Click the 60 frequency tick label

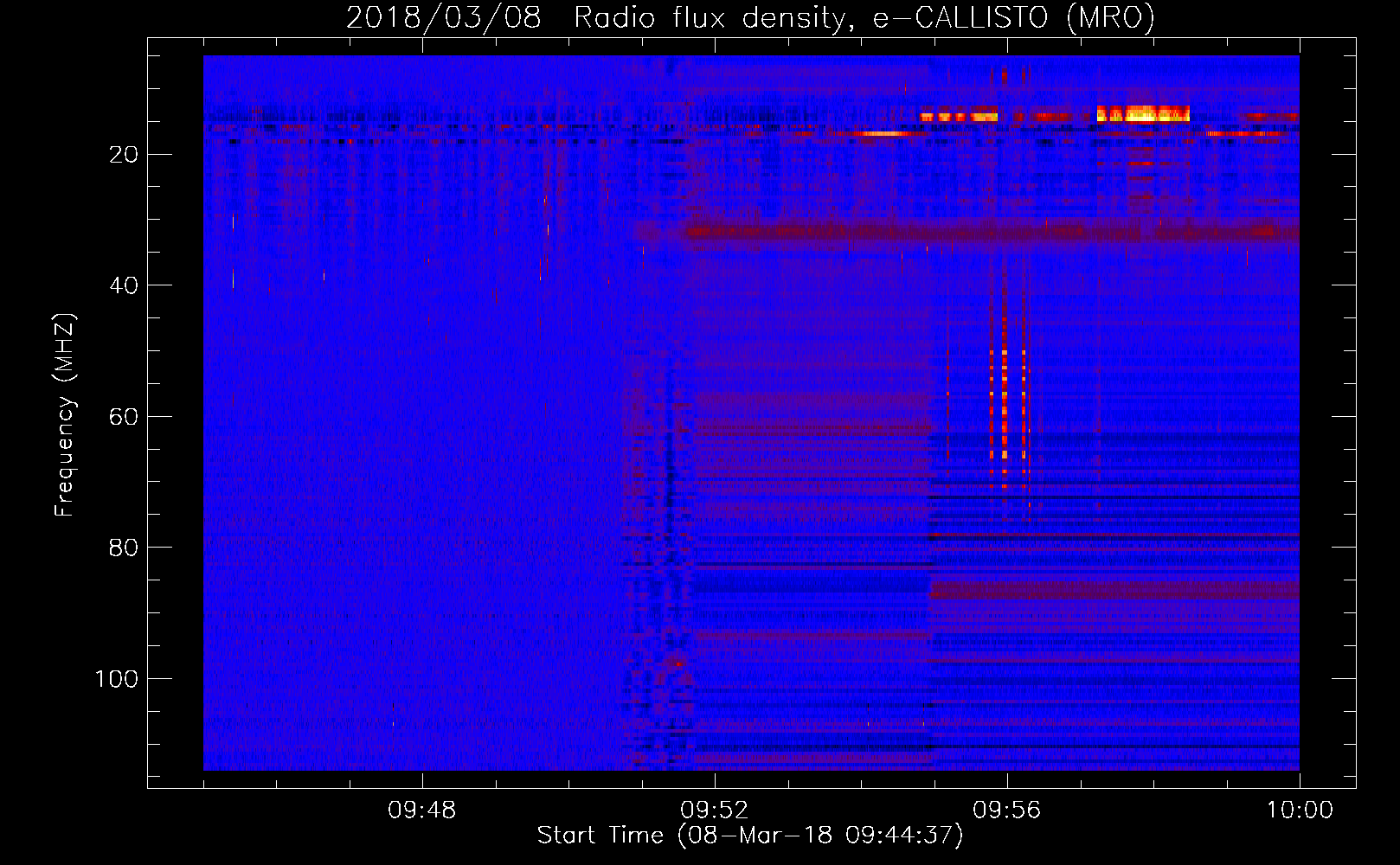pyautogui.click(x=124, y=417)
